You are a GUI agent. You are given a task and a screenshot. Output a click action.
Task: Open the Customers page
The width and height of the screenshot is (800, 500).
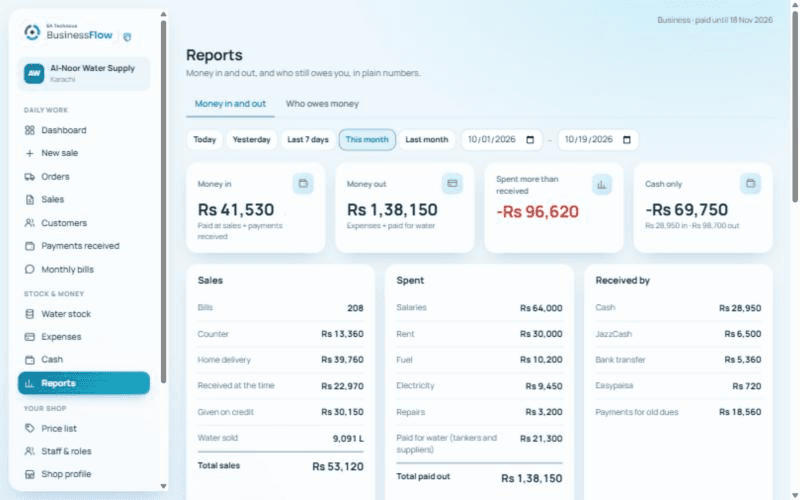[84, 223]
